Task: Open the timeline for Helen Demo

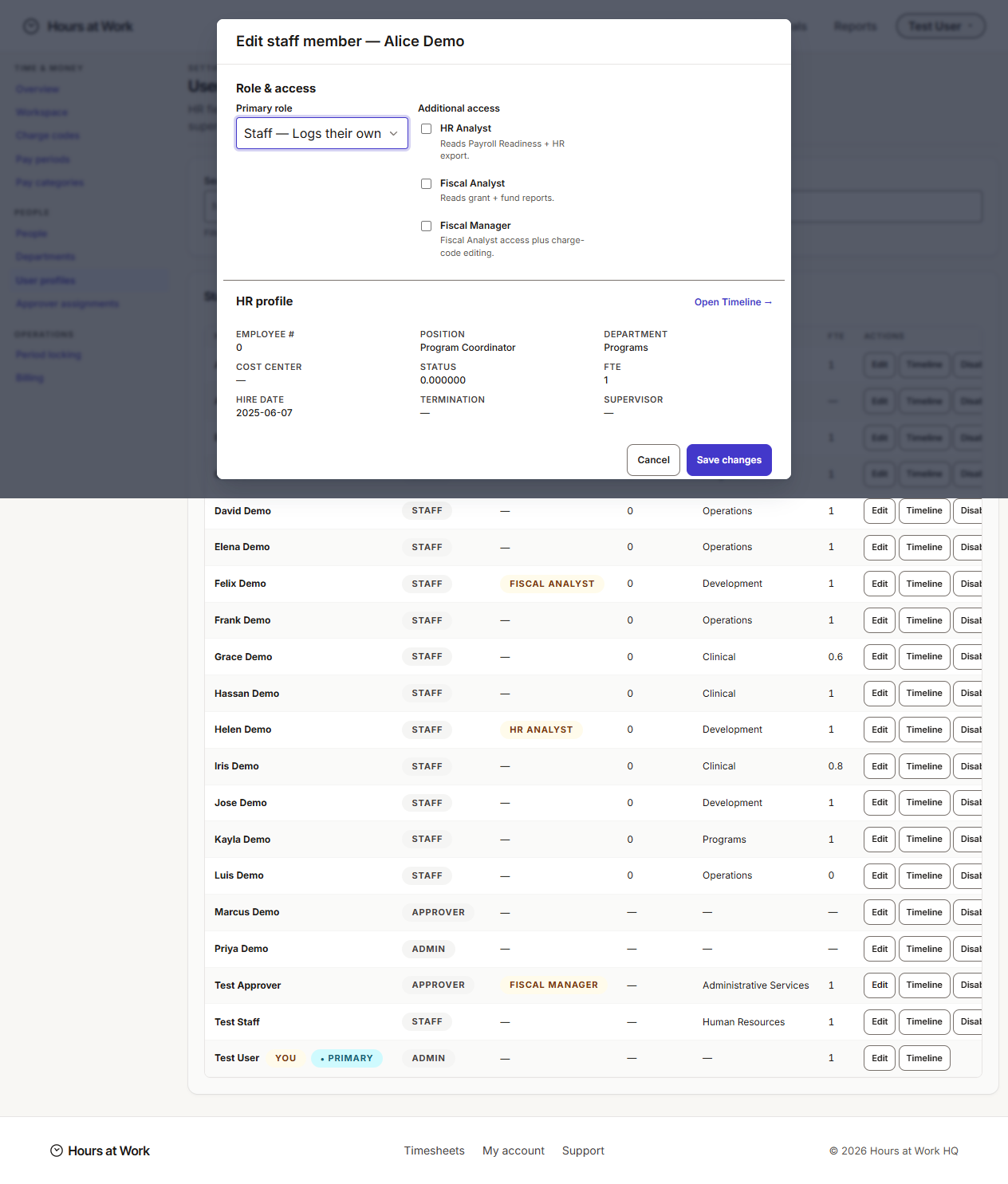Action: 924,730
